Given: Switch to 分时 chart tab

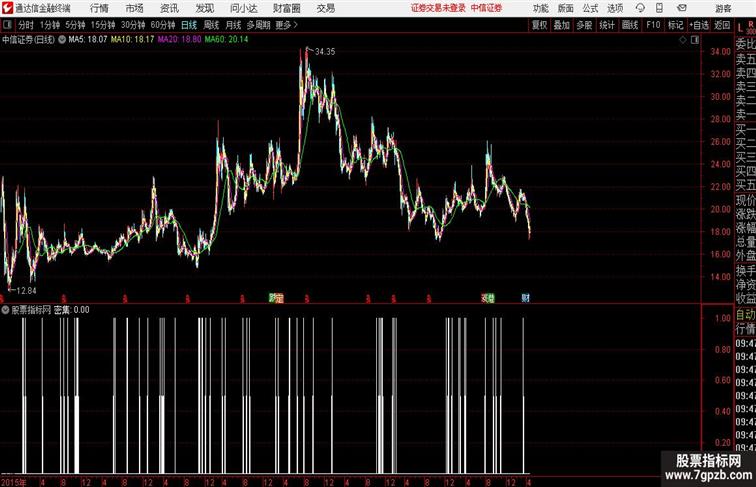Looking at the screenshot, I should coord(26,25).
